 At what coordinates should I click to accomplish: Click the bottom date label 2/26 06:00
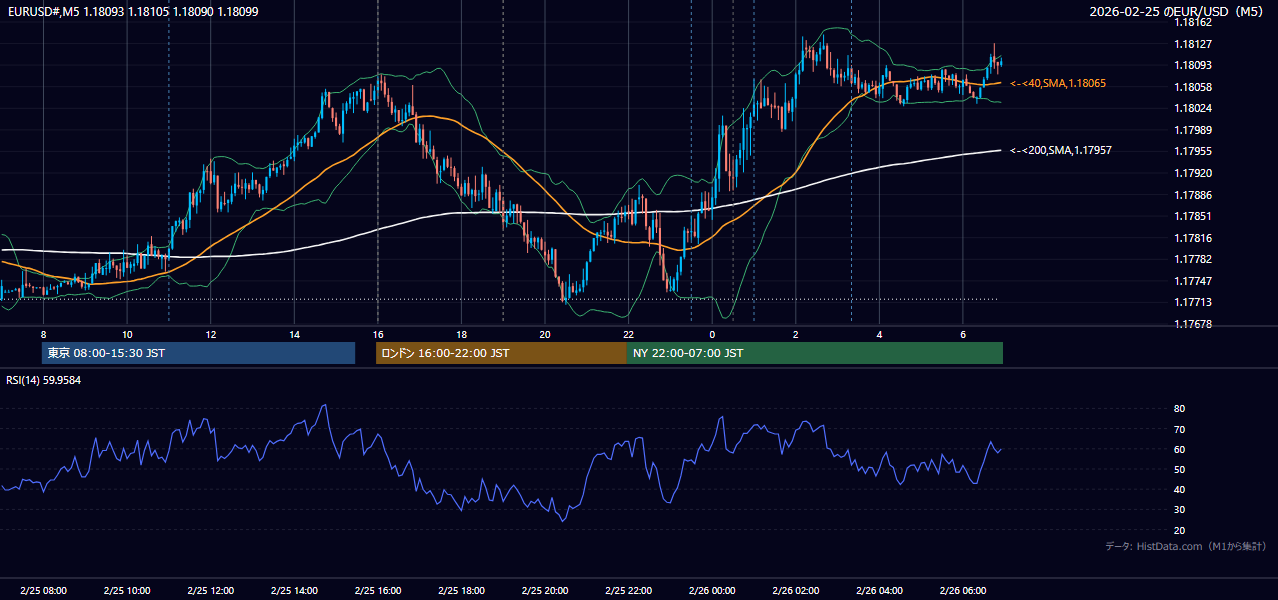(x=962, y=590)
